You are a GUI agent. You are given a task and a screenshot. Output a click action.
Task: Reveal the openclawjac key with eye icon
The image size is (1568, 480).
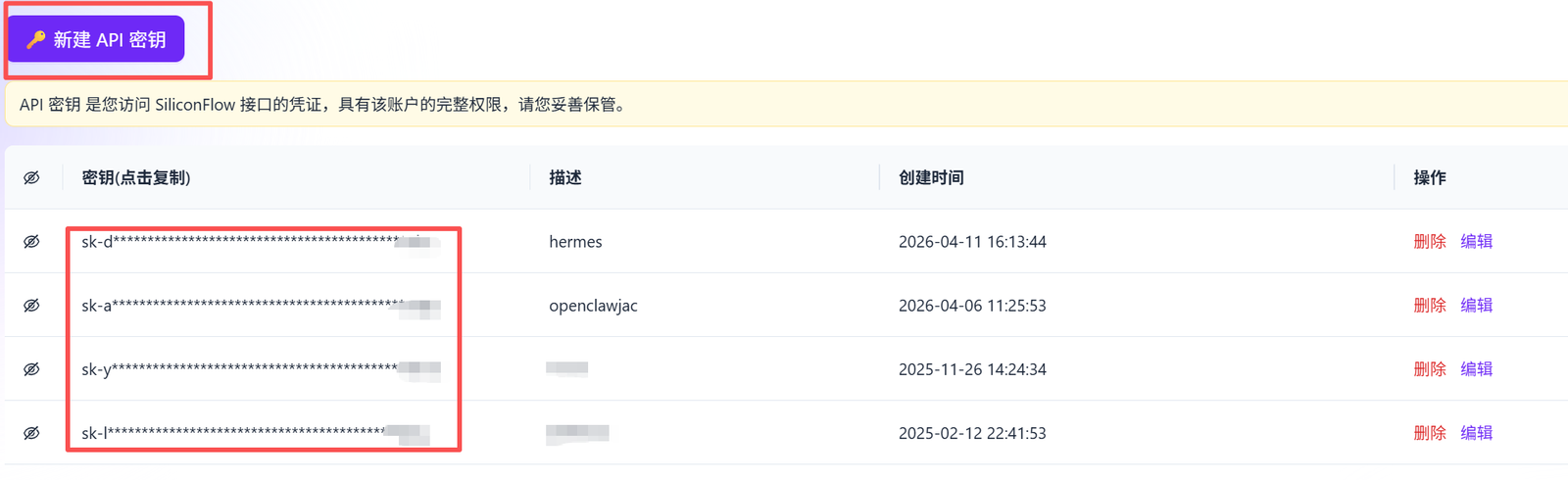coord(31,305)
